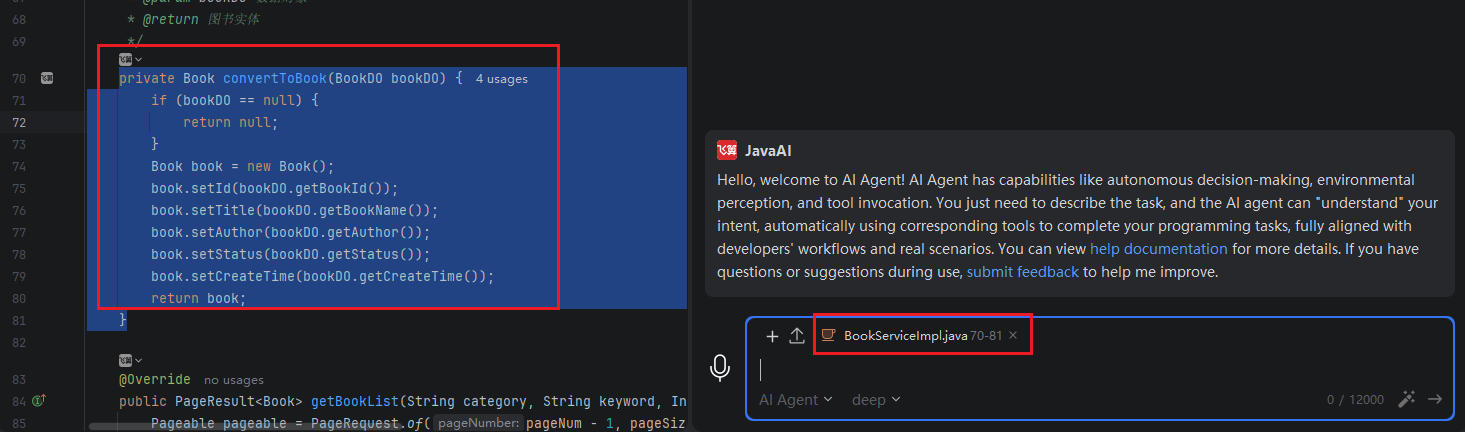Click line number 72 in the gutter
The width and height of the screenshot is (1465, 432).
19,122
